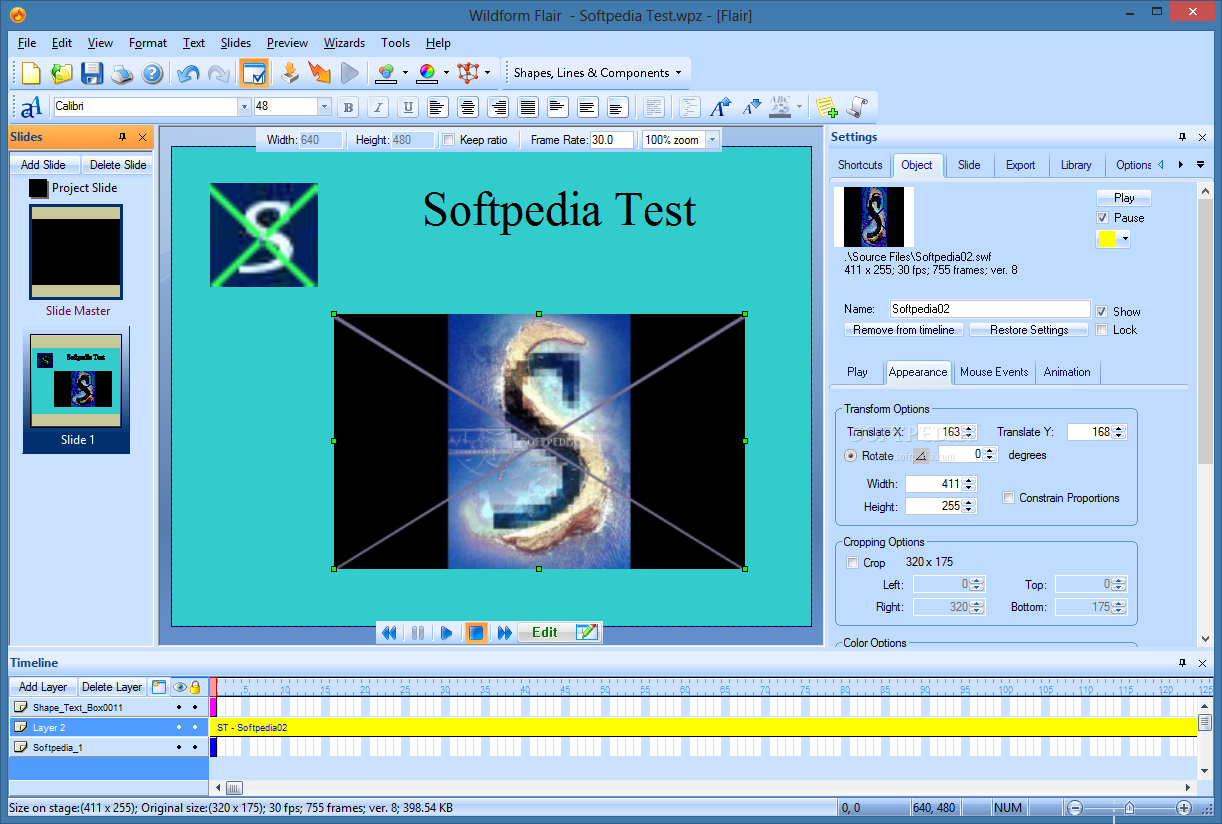
Task: Select the Slide 1 thumbnail
Action: click(76, 390)
